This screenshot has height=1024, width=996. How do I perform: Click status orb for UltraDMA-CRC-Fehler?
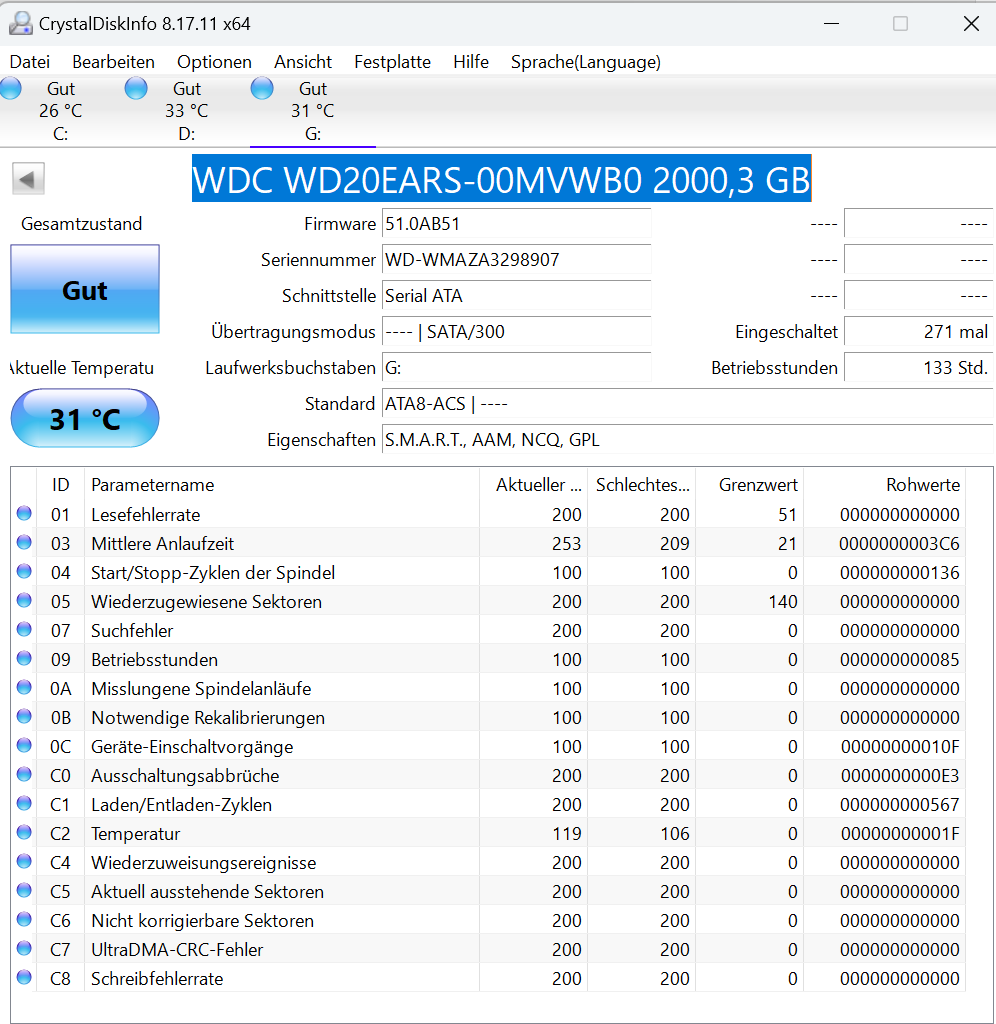coord(24,948)
